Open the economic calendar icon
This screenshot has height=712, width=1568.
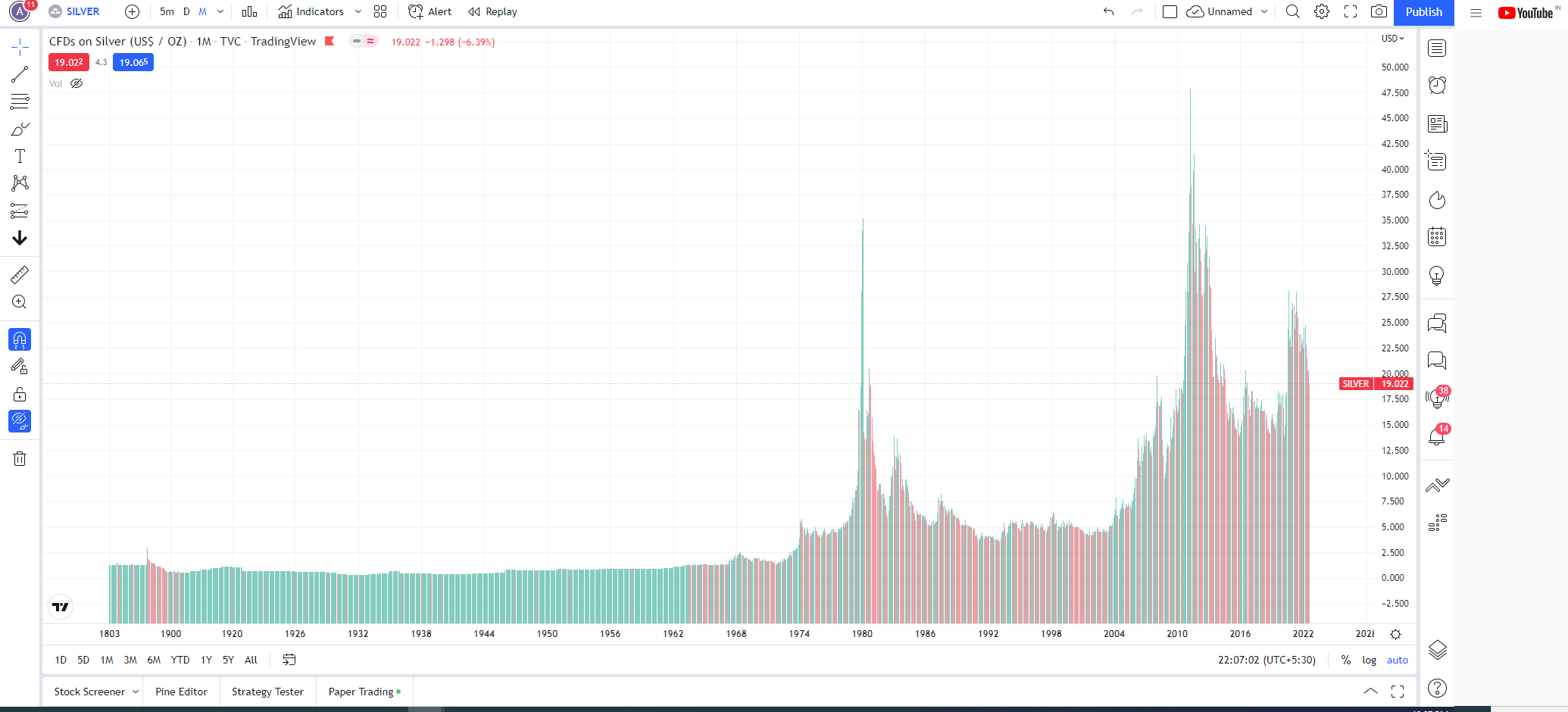point(1437,237)
